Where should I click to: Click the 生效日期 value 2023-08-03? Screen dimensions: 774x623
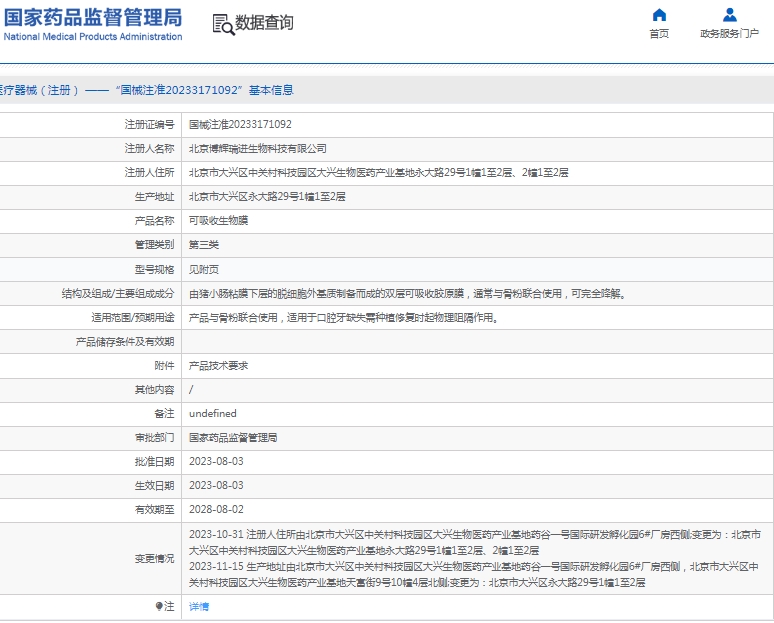pos(216,486)
